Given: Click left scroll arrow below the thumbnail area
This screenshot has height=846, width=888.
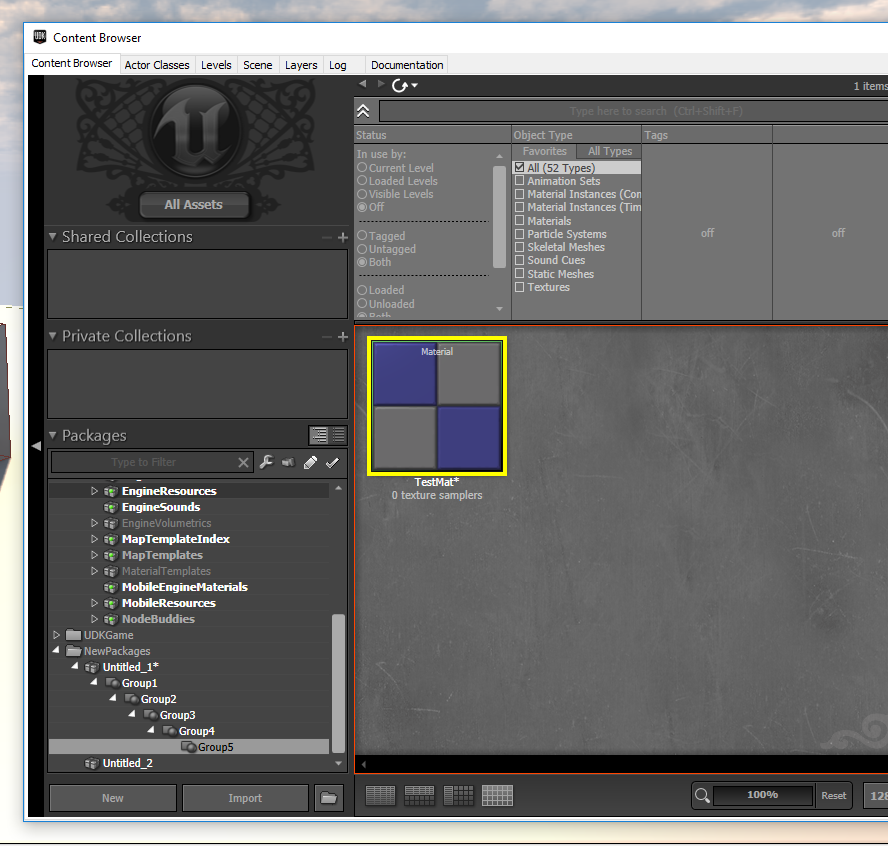Looking at the screenshot, I should click(364, 764).
